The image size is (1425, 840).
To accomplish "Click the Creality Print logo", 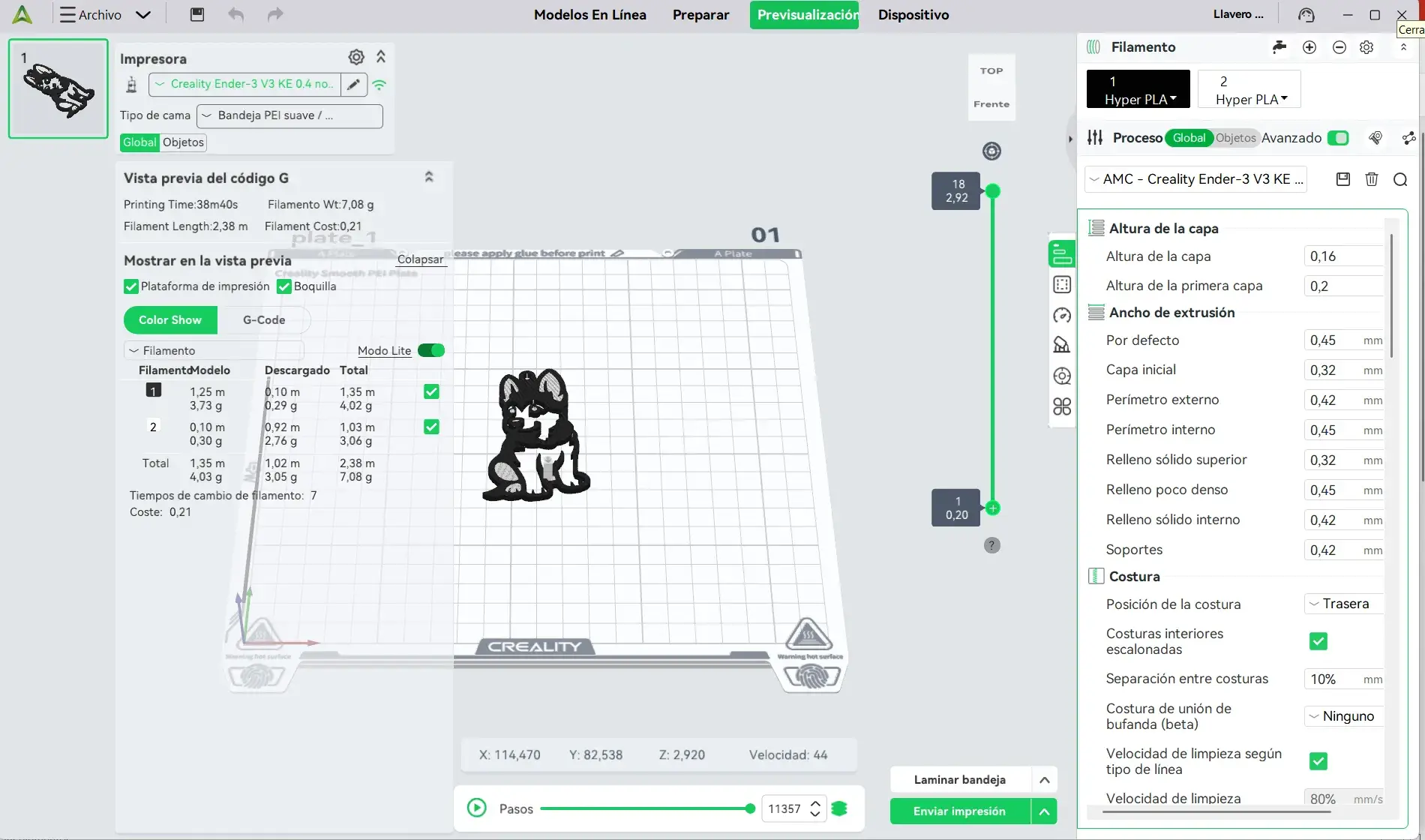I will pyautogui.click(x=22, y=14).
